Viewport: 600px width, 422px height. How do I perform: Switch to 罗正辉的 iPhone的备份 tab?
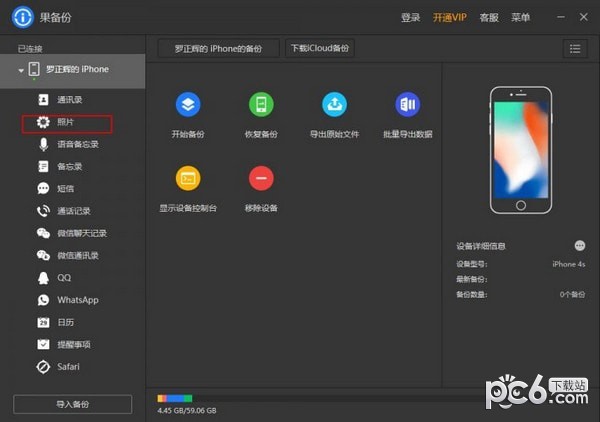coord(218,48)
